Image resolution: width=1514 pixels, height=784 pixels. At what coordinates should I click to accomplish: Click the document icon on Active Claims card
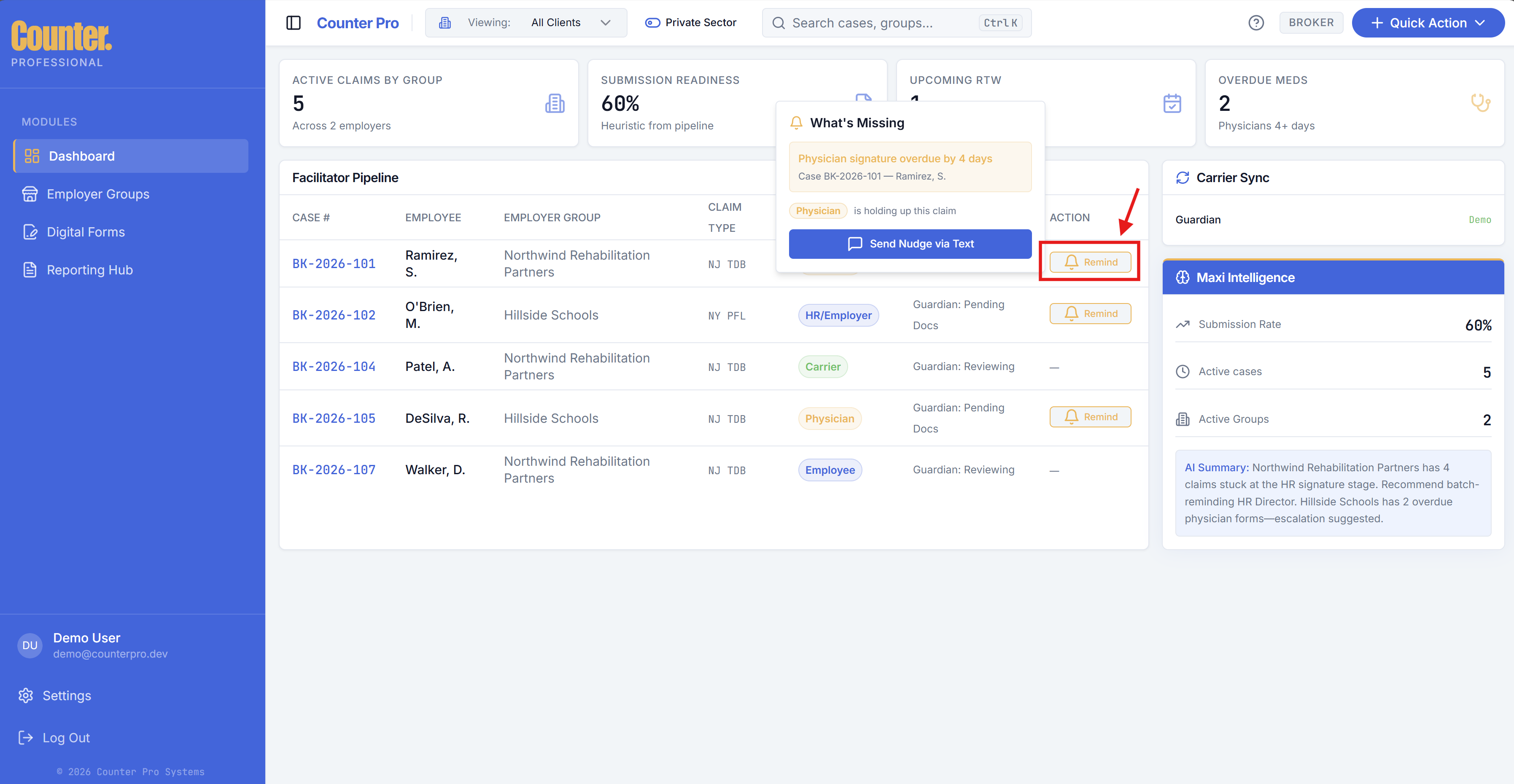coord(555,103)
